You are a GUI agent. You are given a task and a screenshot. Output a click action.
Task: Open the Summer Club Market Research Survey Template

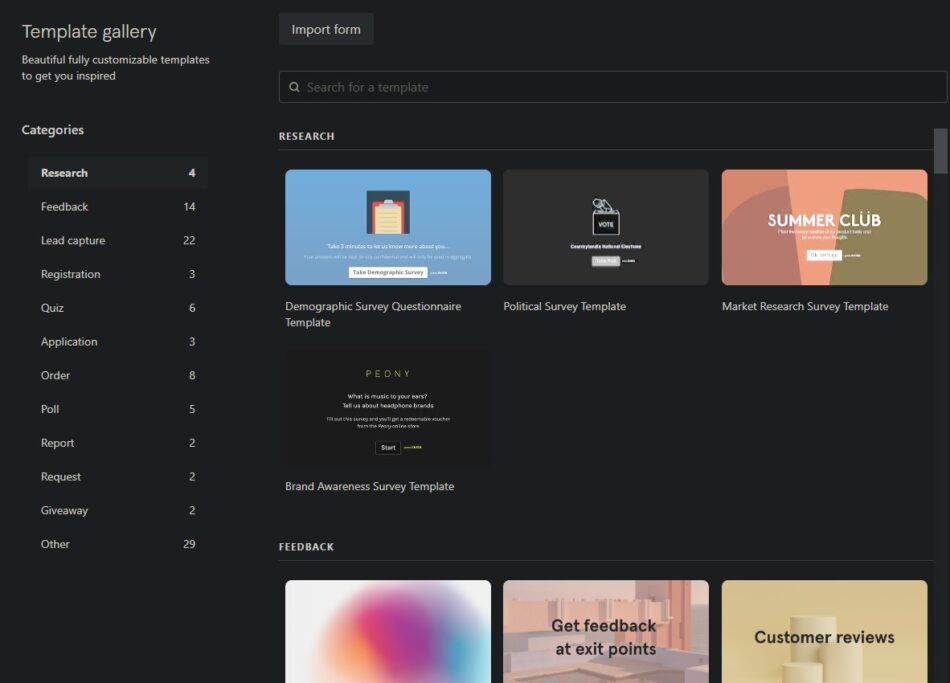pos(823,226)
